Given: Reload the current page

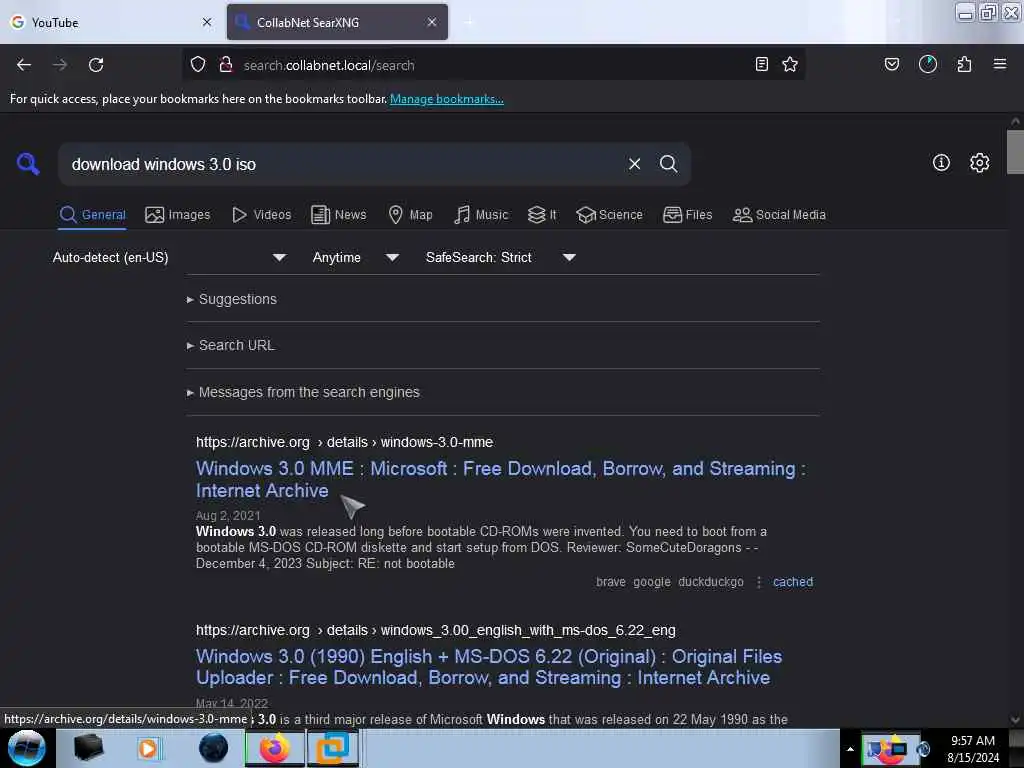Looking at the screenshot, I should [96, 65].
